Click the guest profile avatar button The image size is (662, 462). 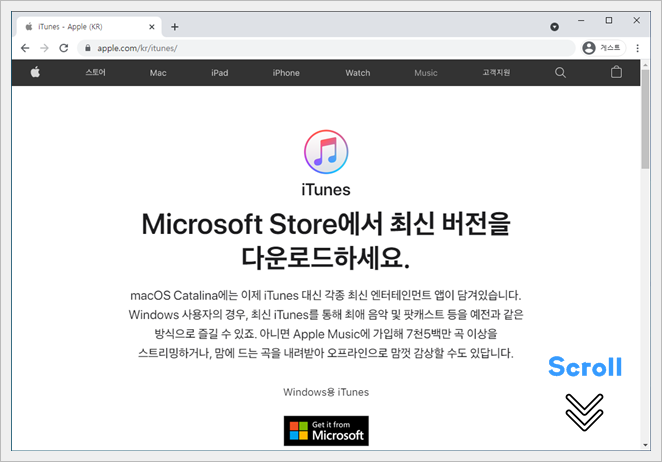pyautogui.click(x=602, y=48)
